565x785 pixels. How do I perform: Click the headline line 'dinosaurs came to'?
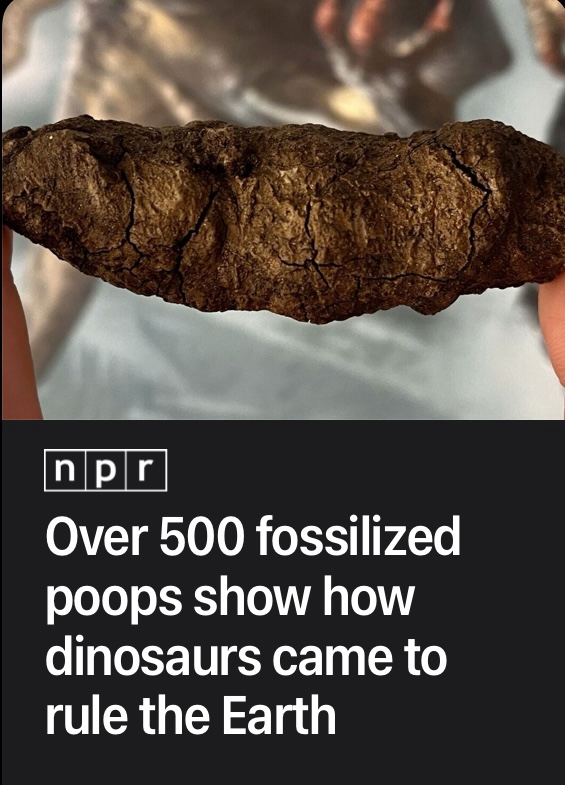pos(246,656)
